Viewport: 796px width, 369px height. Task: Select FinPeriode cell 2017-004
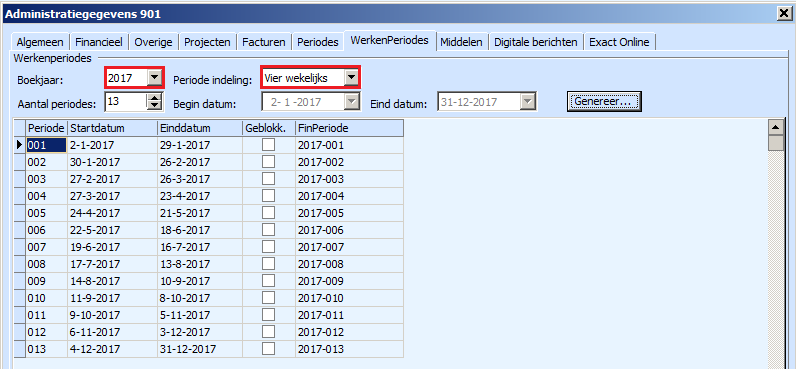[349, 196]
